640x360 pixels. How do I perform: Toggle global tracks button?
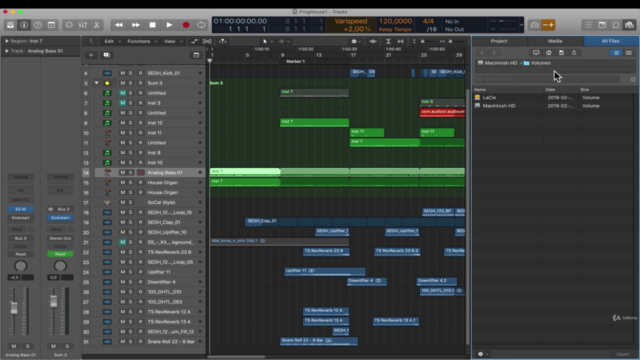pyautogui.click(x=196, y=55)
